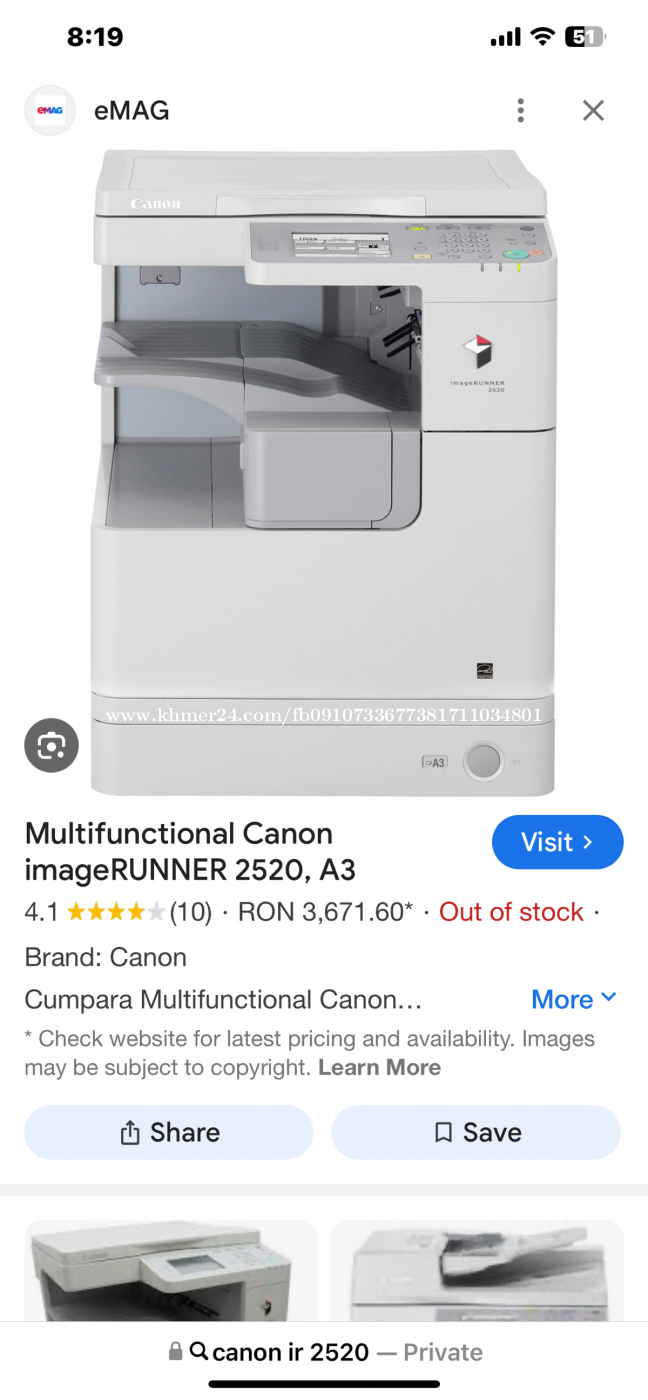Tap the eMAG source name label
The image size is (648, 1400).
click(131, 111)
